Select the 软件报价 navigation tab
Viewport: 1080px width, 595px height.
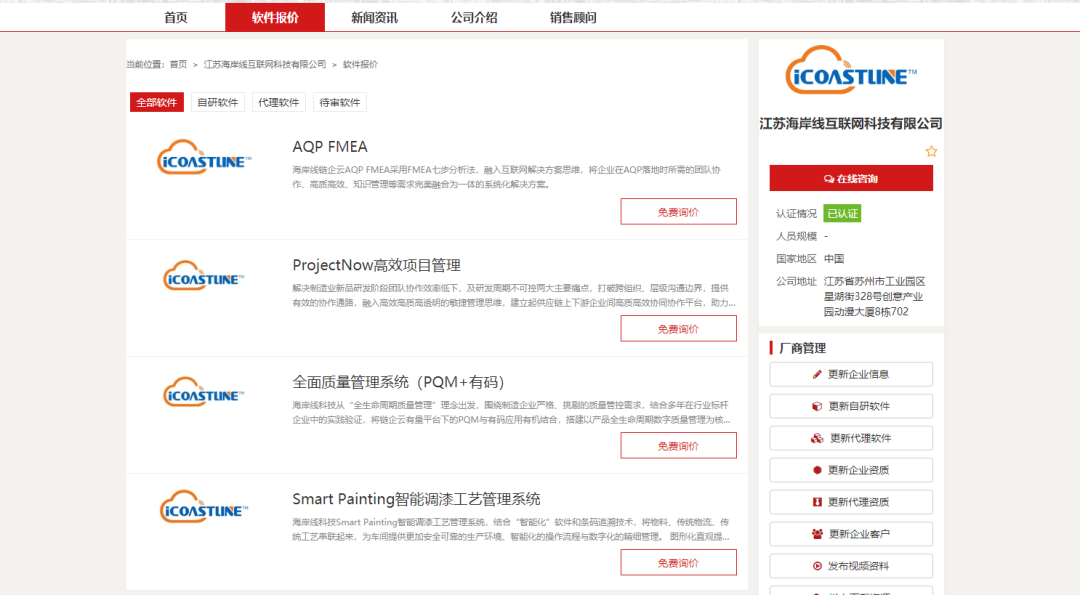(x=275, y=17)
